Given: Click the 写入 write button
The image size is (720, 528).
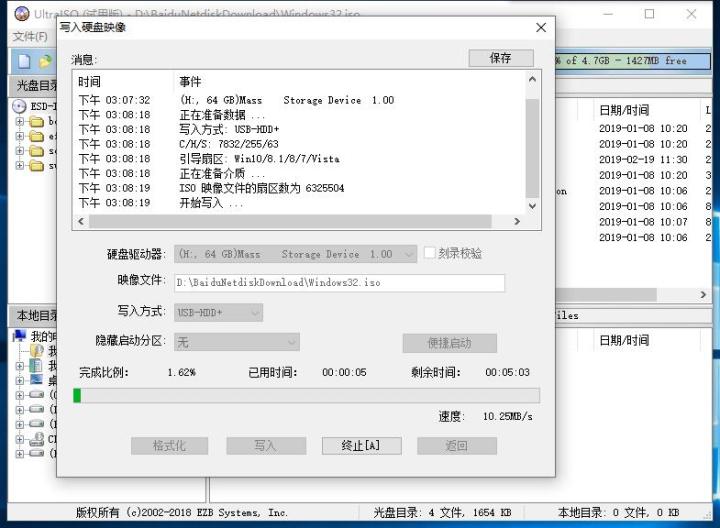Looking at the screenshot, I should [266, 446].
